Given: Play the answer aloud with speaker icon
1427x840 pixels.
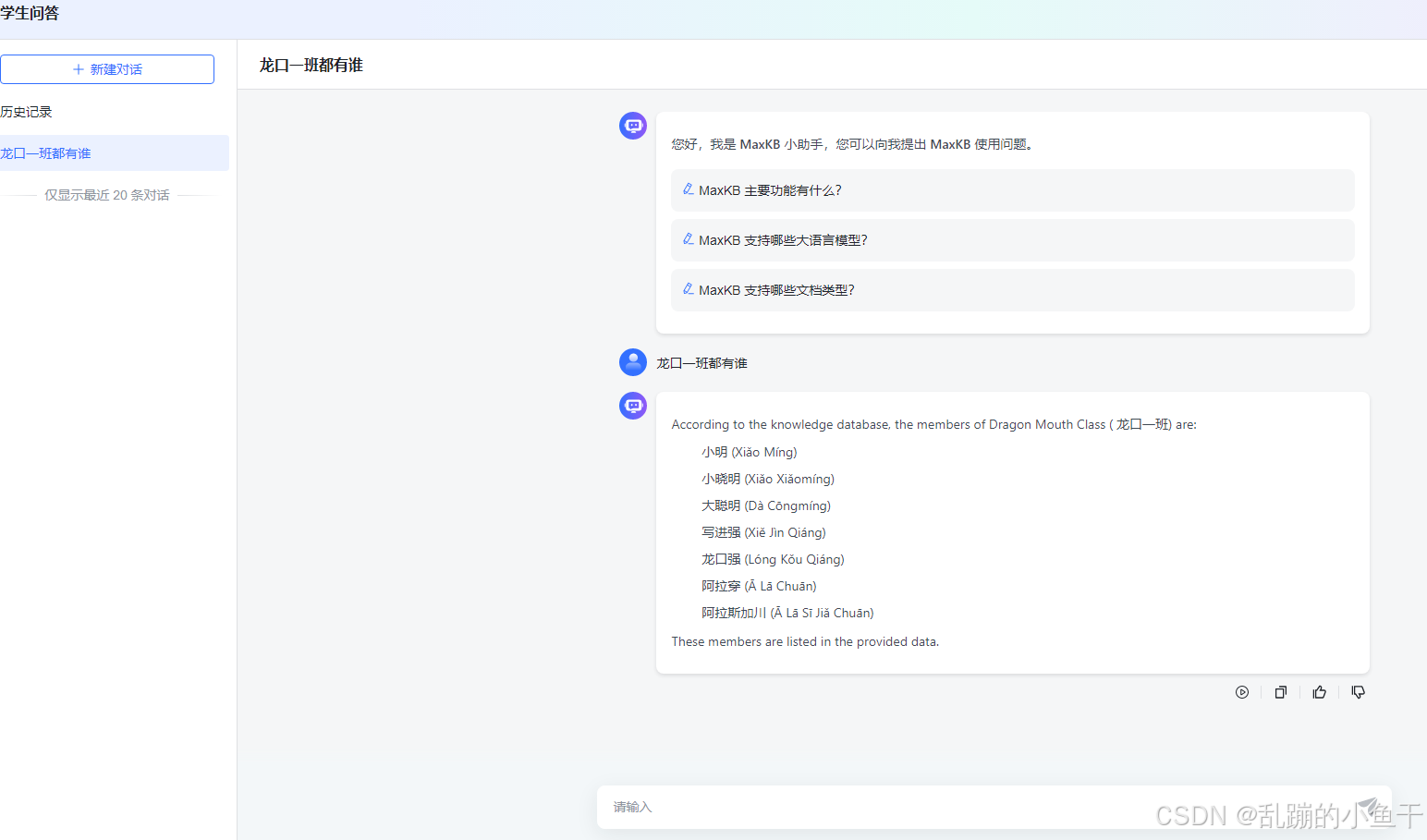Looking at the screenshot, I should coord(1242,692).
